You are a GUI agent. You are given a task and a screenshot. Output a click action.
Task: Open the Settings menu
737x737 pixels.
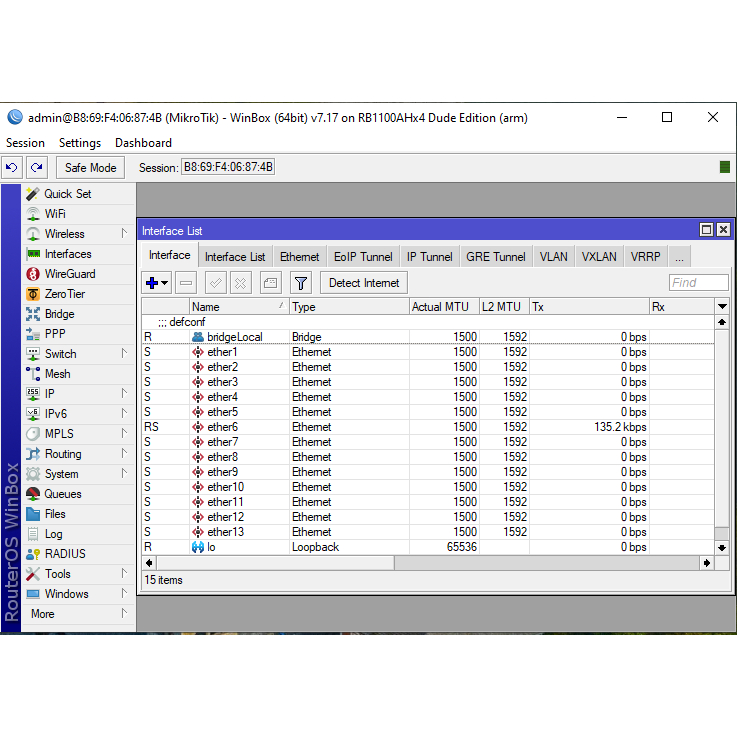coord(79,143)
